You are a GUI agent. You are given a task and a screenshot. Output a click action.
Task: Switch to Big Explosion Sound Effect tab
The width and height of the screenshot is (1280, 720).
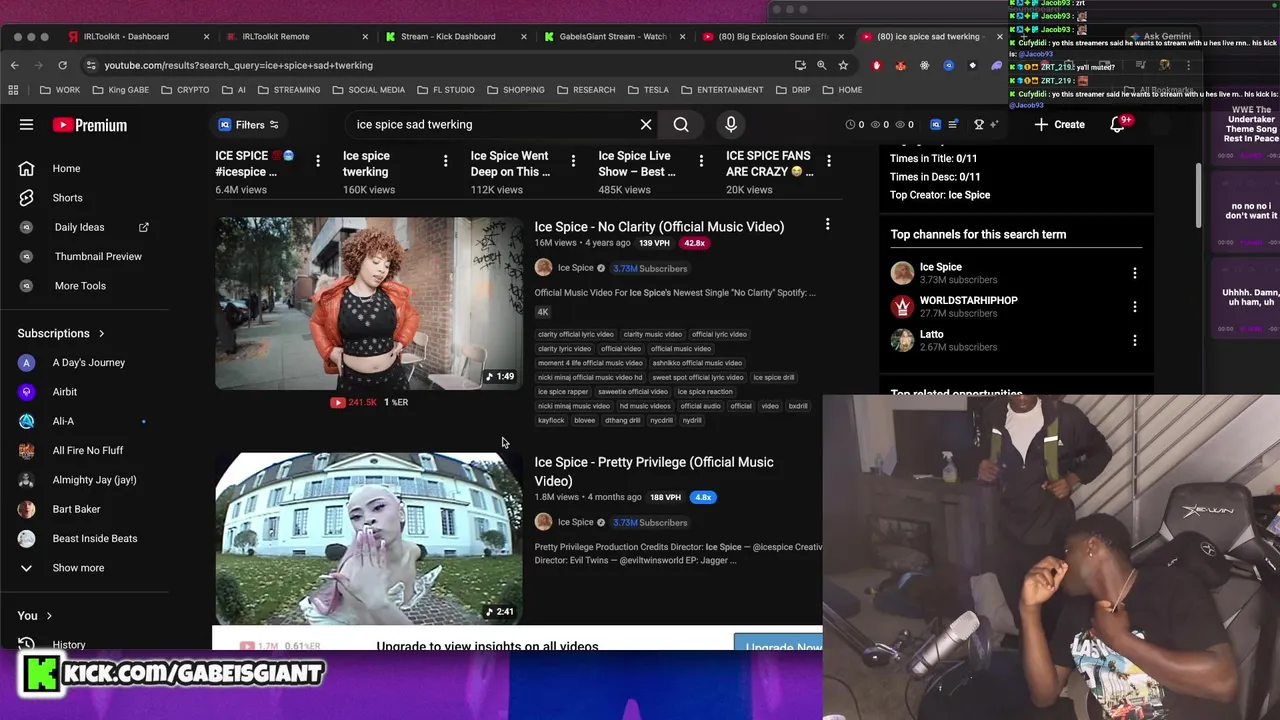772,37
